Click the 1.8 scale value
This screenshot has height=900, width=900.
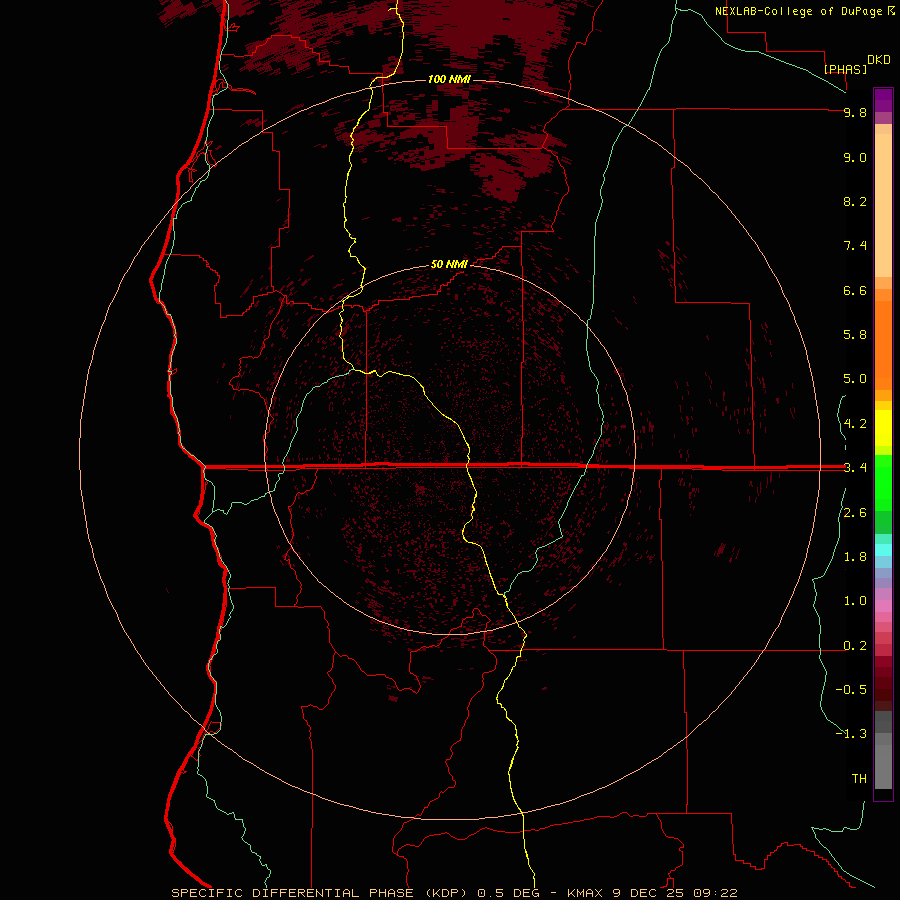click(855, 557)
